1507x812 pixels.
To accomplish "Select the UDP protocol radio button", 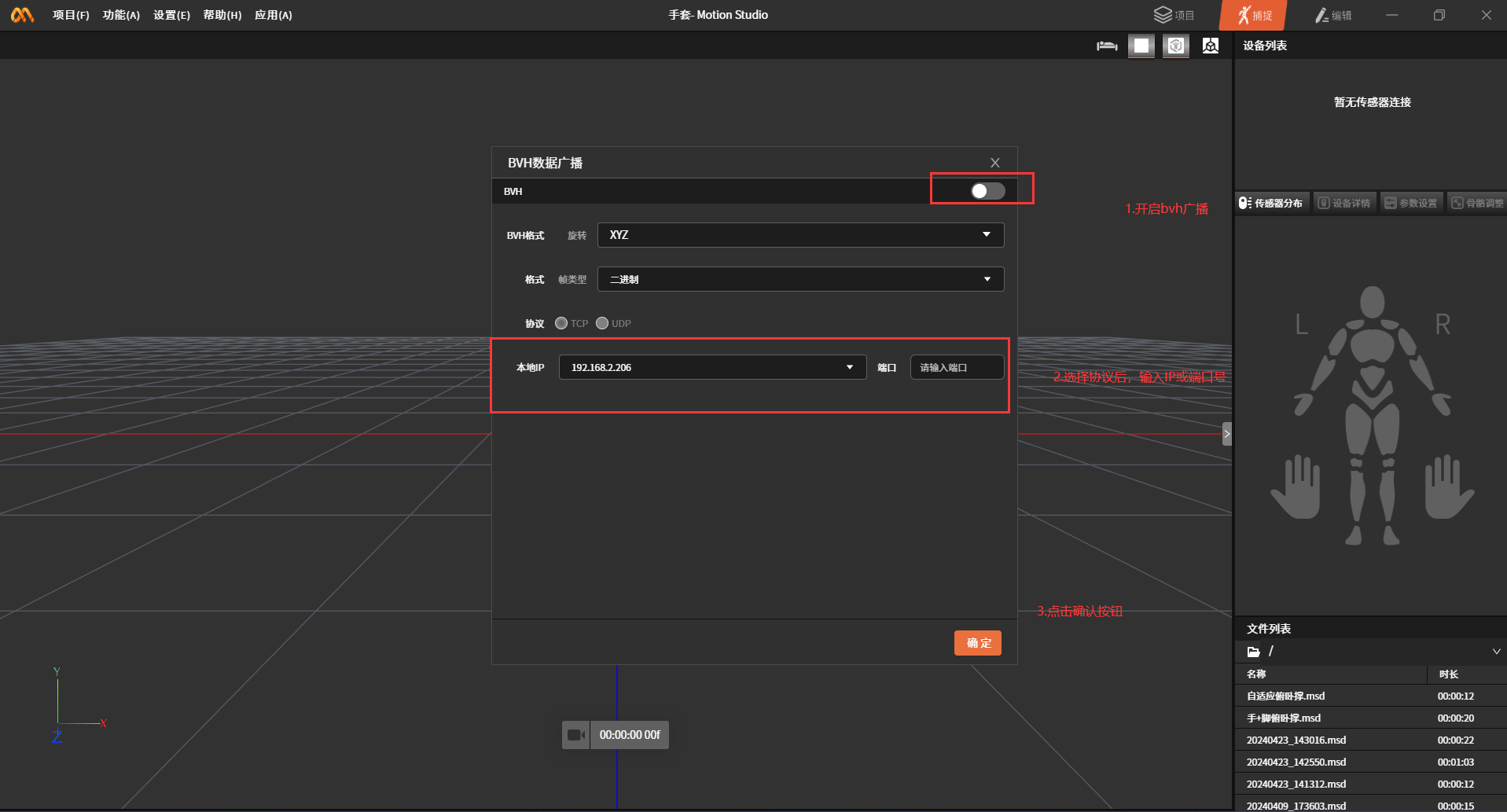I will (x=602, y=323).
